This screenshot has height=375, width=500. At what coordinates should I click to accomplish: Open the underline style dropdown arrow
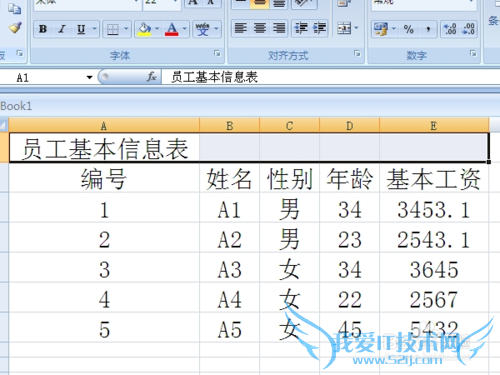tap(94, 29)
